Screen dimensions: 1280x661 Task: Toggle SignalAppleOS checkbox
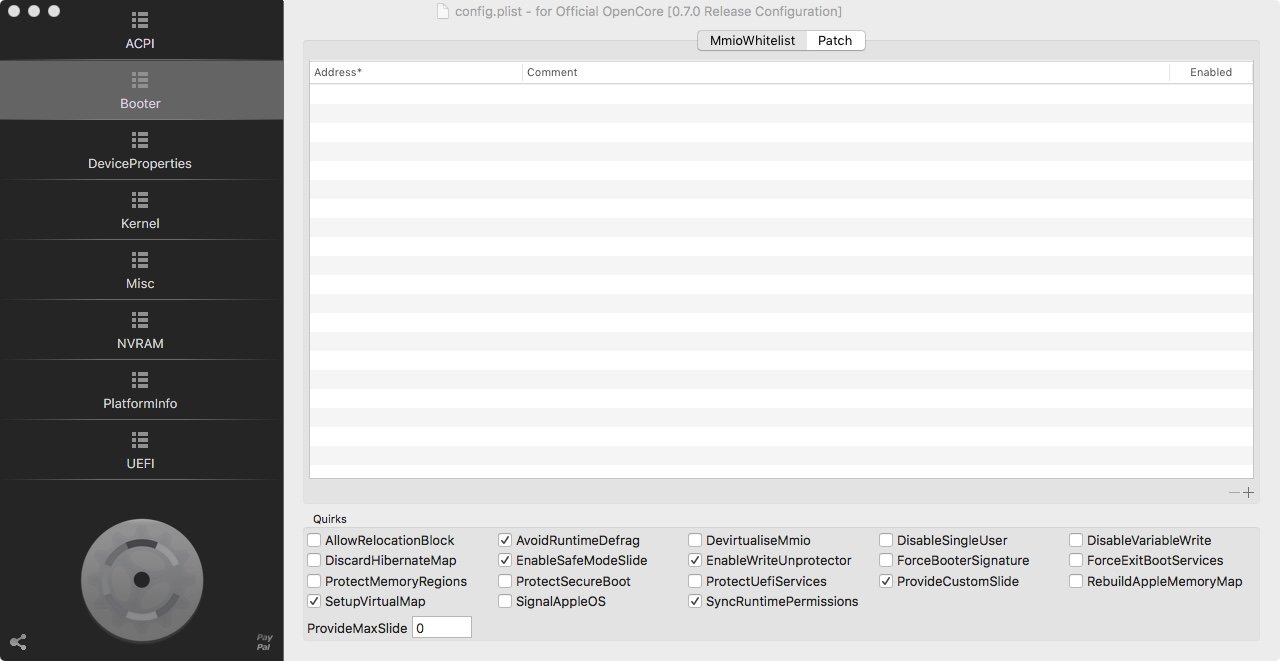pyautogui.click(x=506, y=601)
